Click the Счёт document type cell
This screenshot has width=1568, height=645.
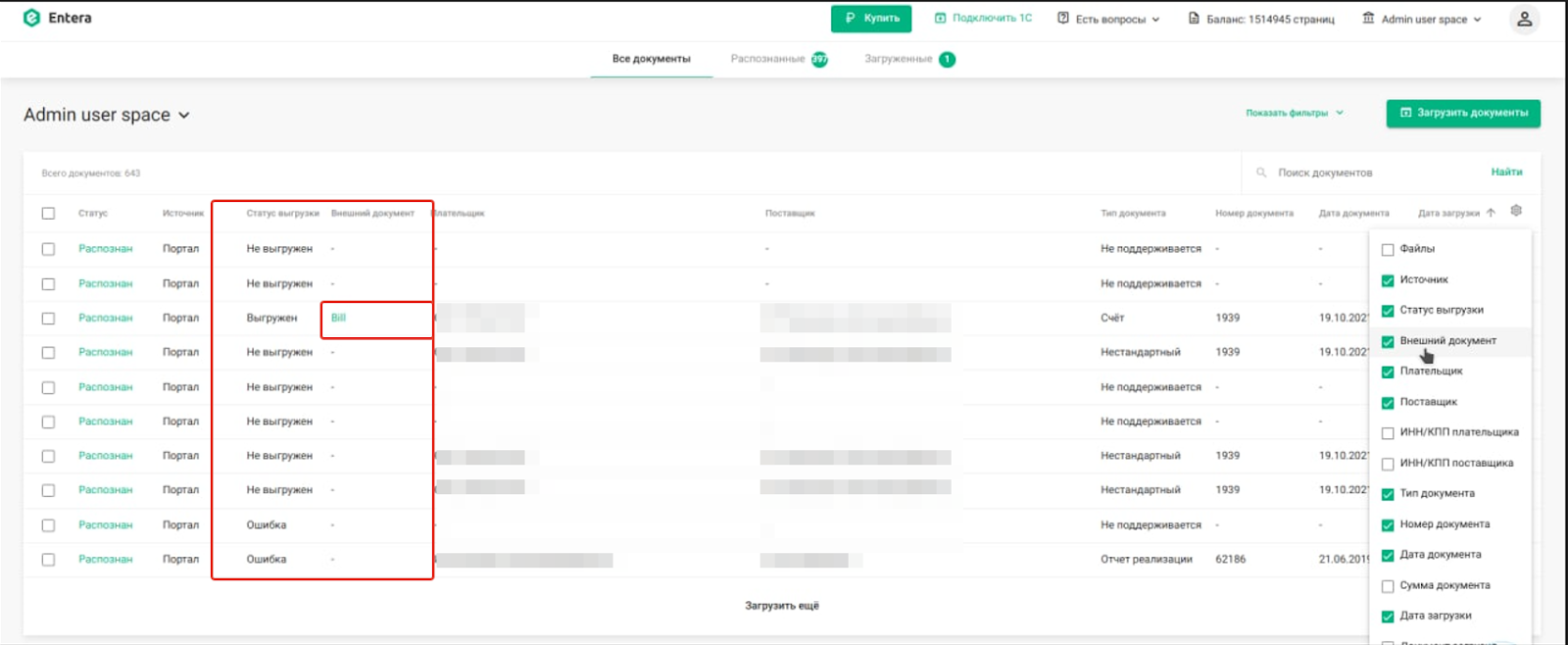(1112, 318)
